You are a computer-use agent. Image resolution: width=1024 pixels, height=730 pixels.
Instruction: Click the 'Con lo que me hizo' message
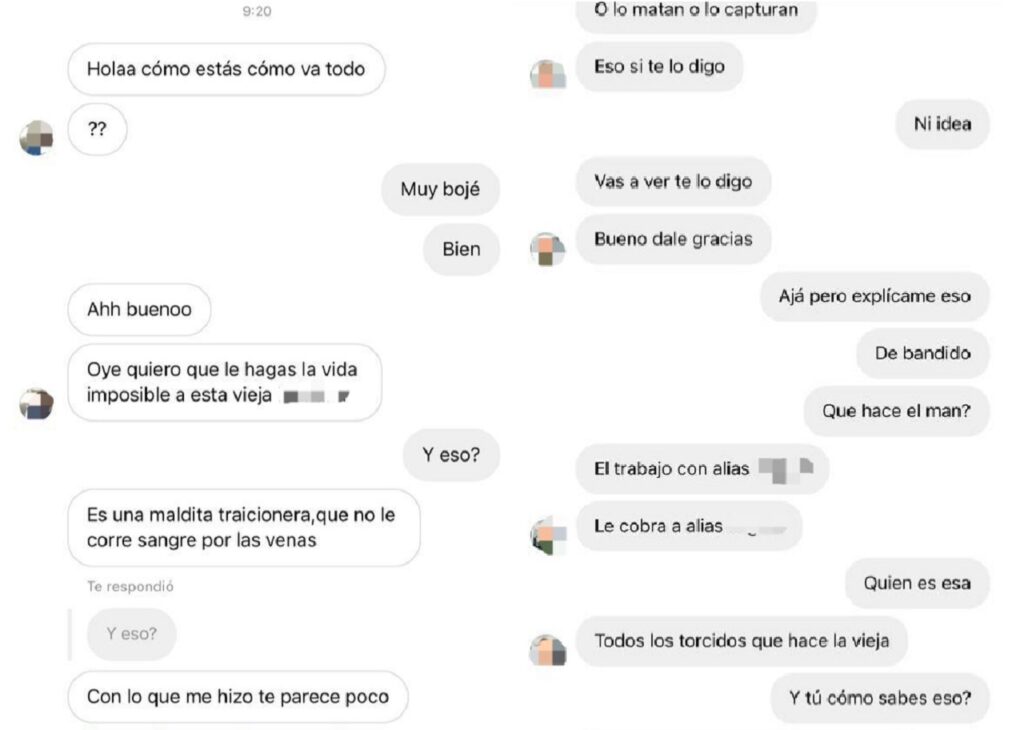tap(238, 697)
